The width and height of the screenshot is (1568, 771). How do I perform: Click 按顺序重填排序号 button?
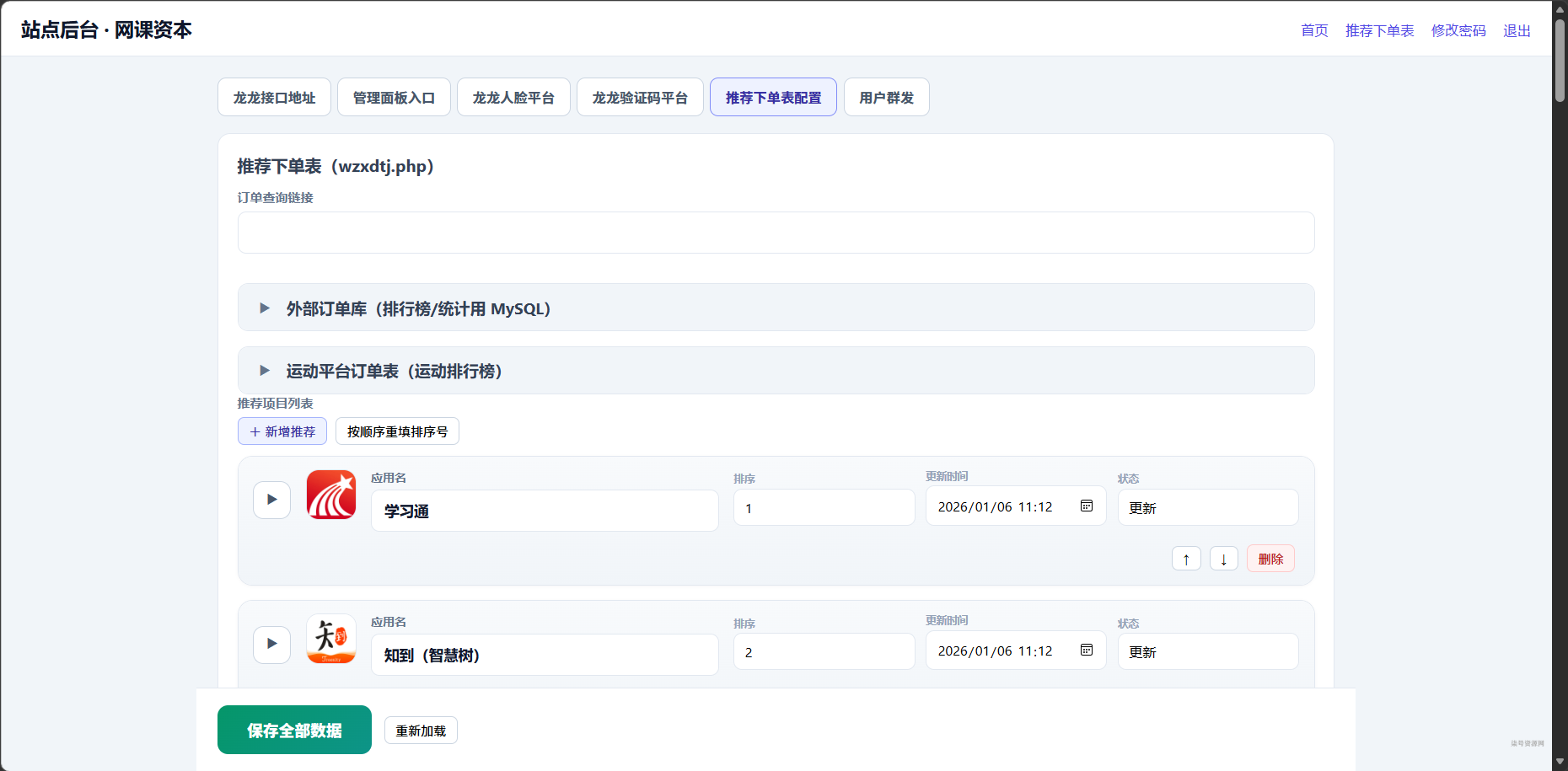tap(397, 431)
